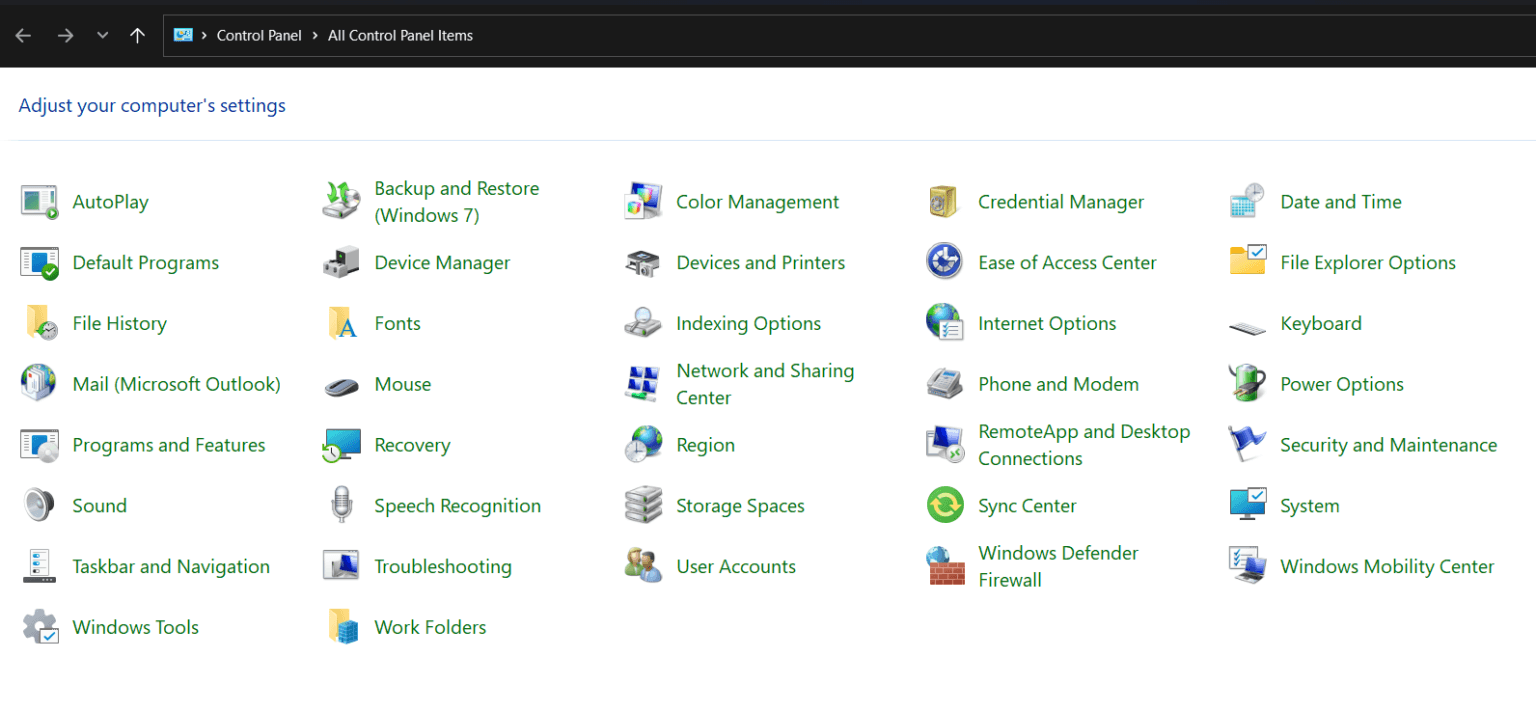1536x712 pixels.
Task: Open the Keyboard icon
Action: pos(1248,326)
